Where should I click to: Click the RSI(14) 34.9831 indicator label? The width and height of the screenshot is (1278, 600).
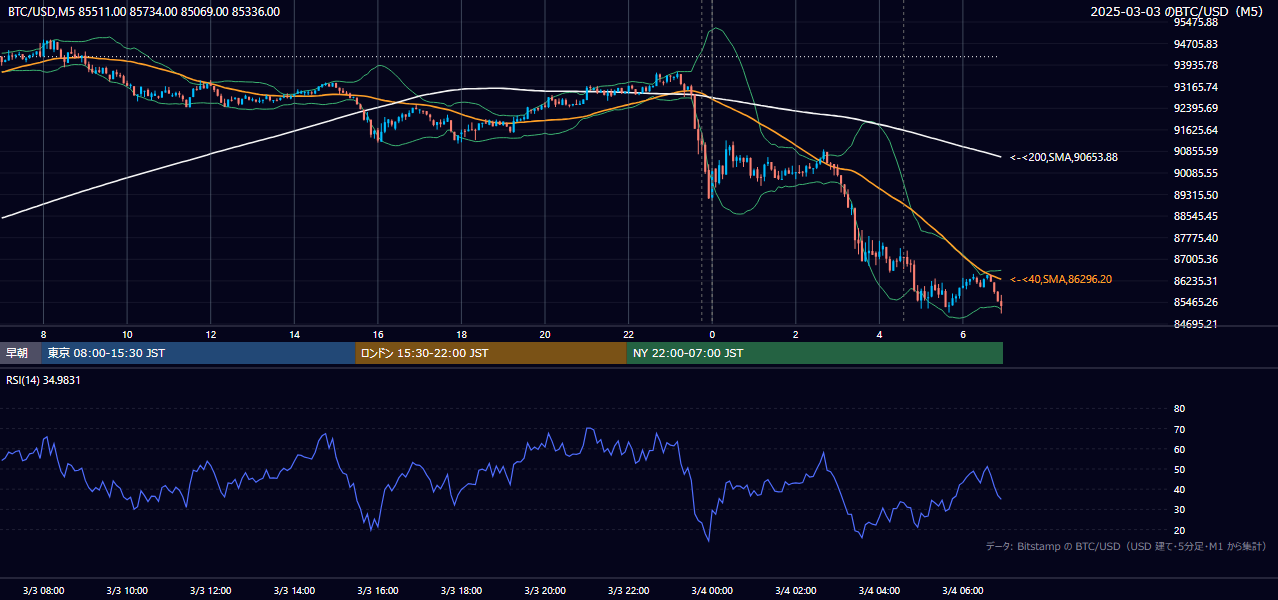43,380
